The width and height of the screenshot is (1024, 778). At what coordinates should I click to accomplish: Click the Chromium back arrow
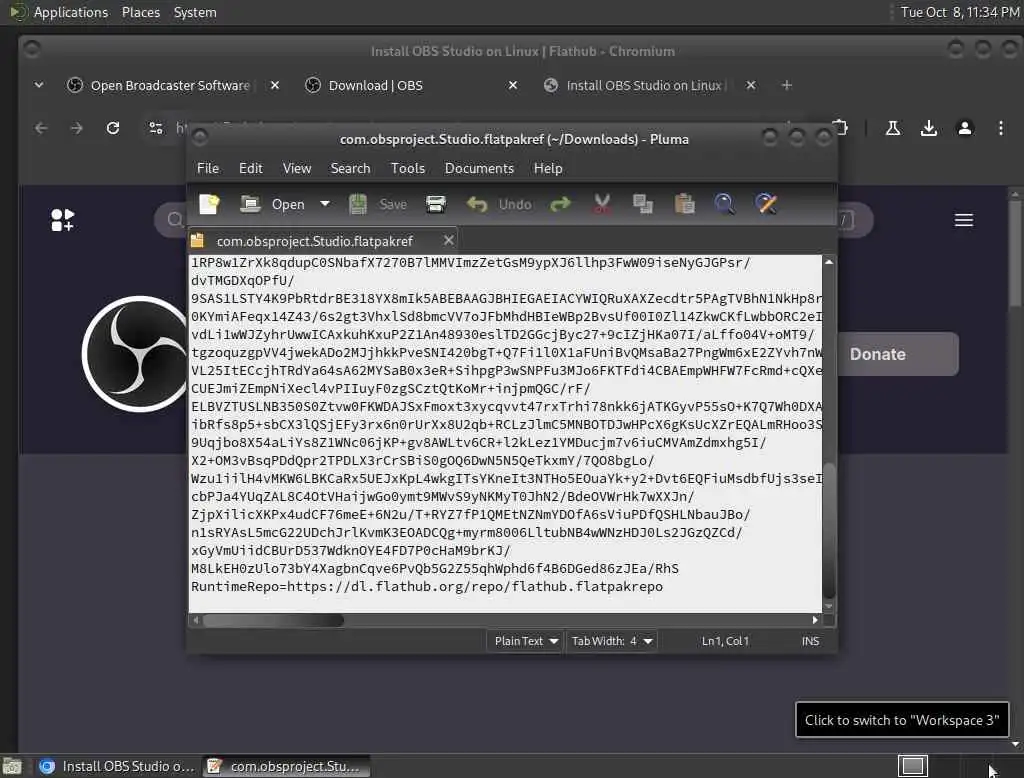click(x=41, y=128)
